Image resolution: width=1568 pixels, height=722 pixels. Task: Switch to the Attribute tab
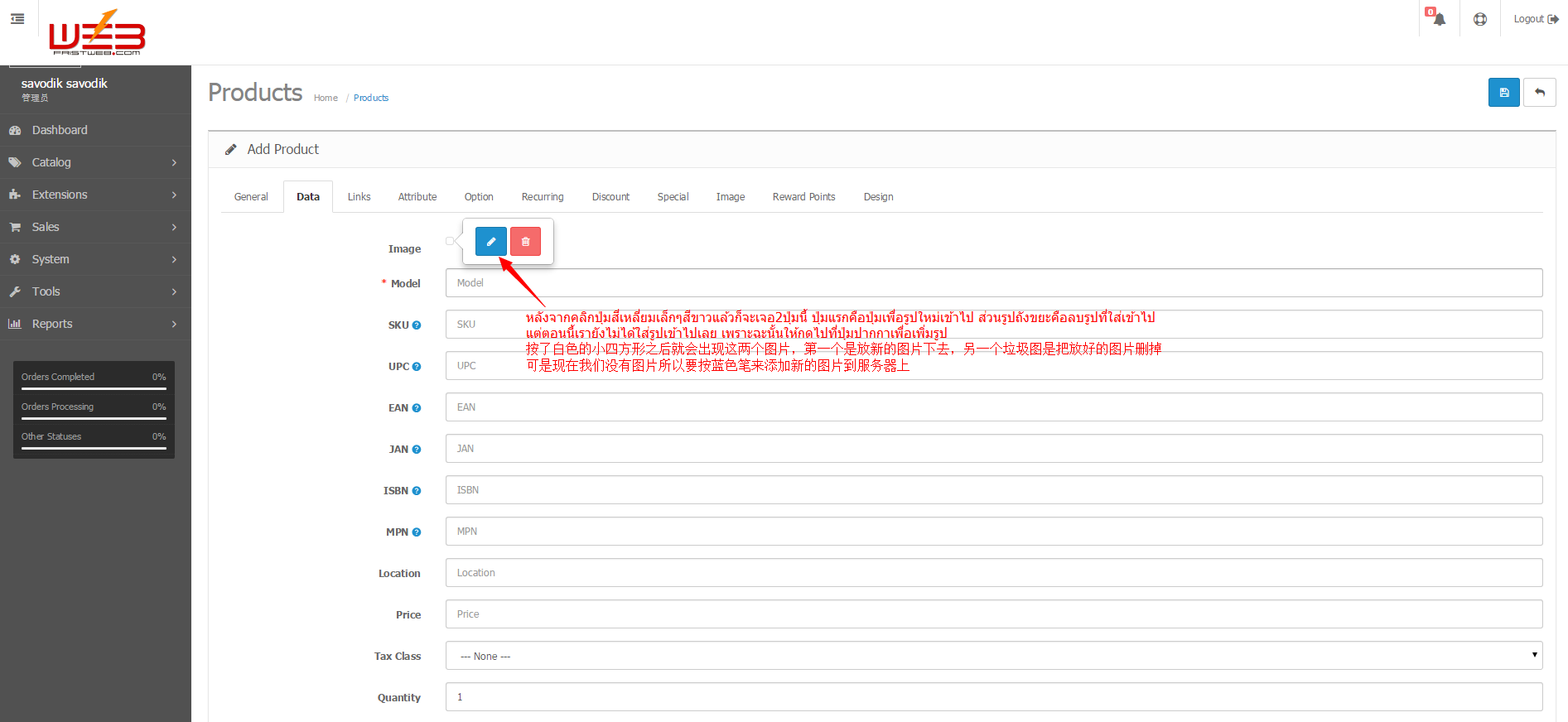(417, 197)
